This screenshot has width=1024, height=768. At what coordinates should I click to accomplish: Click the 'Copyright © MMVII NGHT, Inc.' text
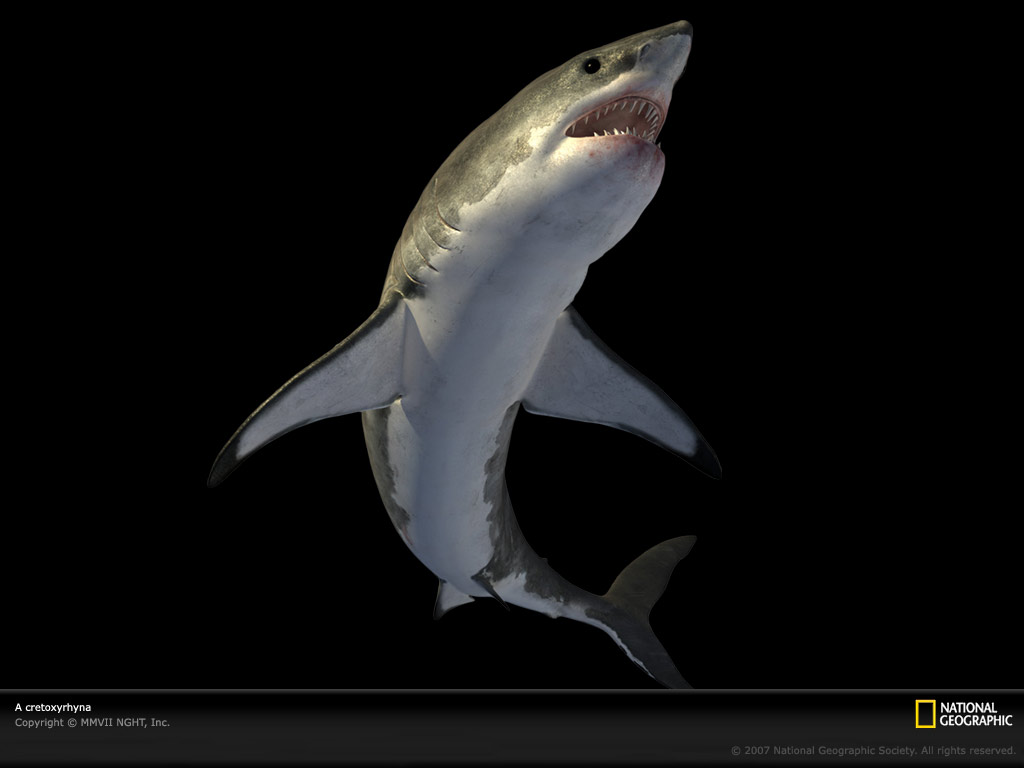click(x=92, y=722)
